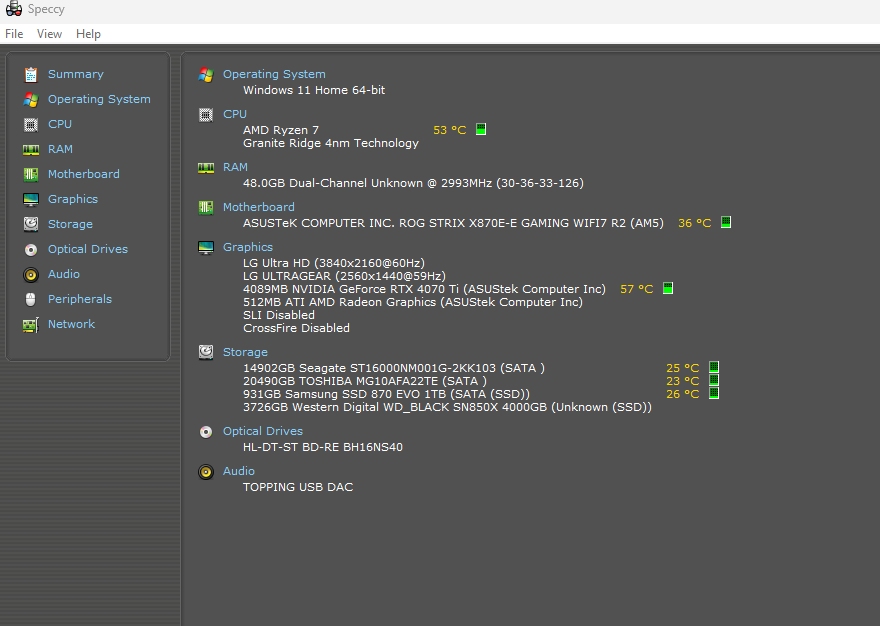The image size is (880, 626).
Task: Click the green temperature indicator next to GPU 57 °C
Action: tap(668, 289)
